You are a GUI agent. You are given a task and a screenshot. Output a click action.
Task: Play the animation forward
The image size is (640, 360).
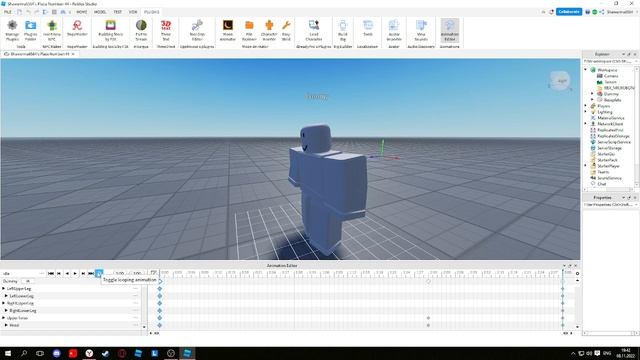pyautogui.click(x=75, y=273)
